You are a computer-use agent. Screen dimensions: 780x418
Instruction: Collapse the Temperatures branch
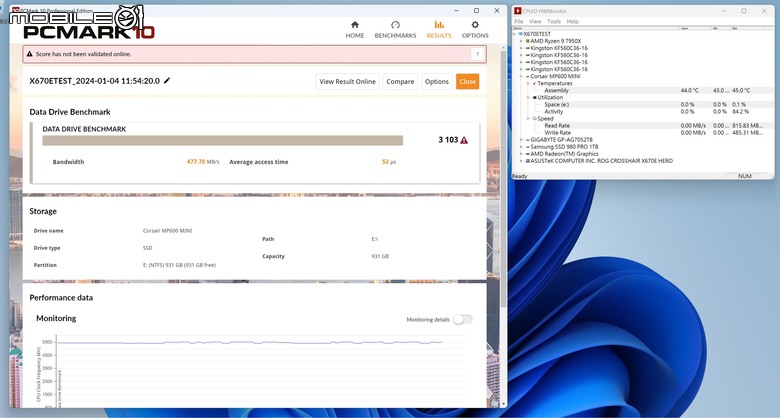(529, 83)
